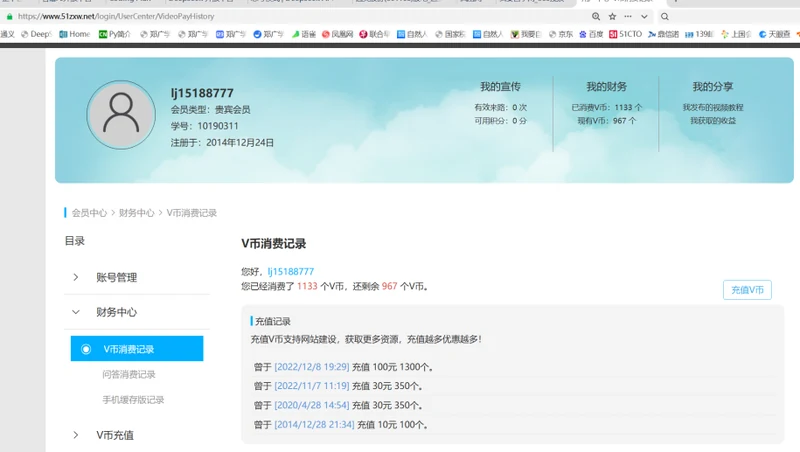The width and height of the screenshot is (800, 452).
Task: Click the search magnifier icon beside address bar
Action: (x=665, y=16)
